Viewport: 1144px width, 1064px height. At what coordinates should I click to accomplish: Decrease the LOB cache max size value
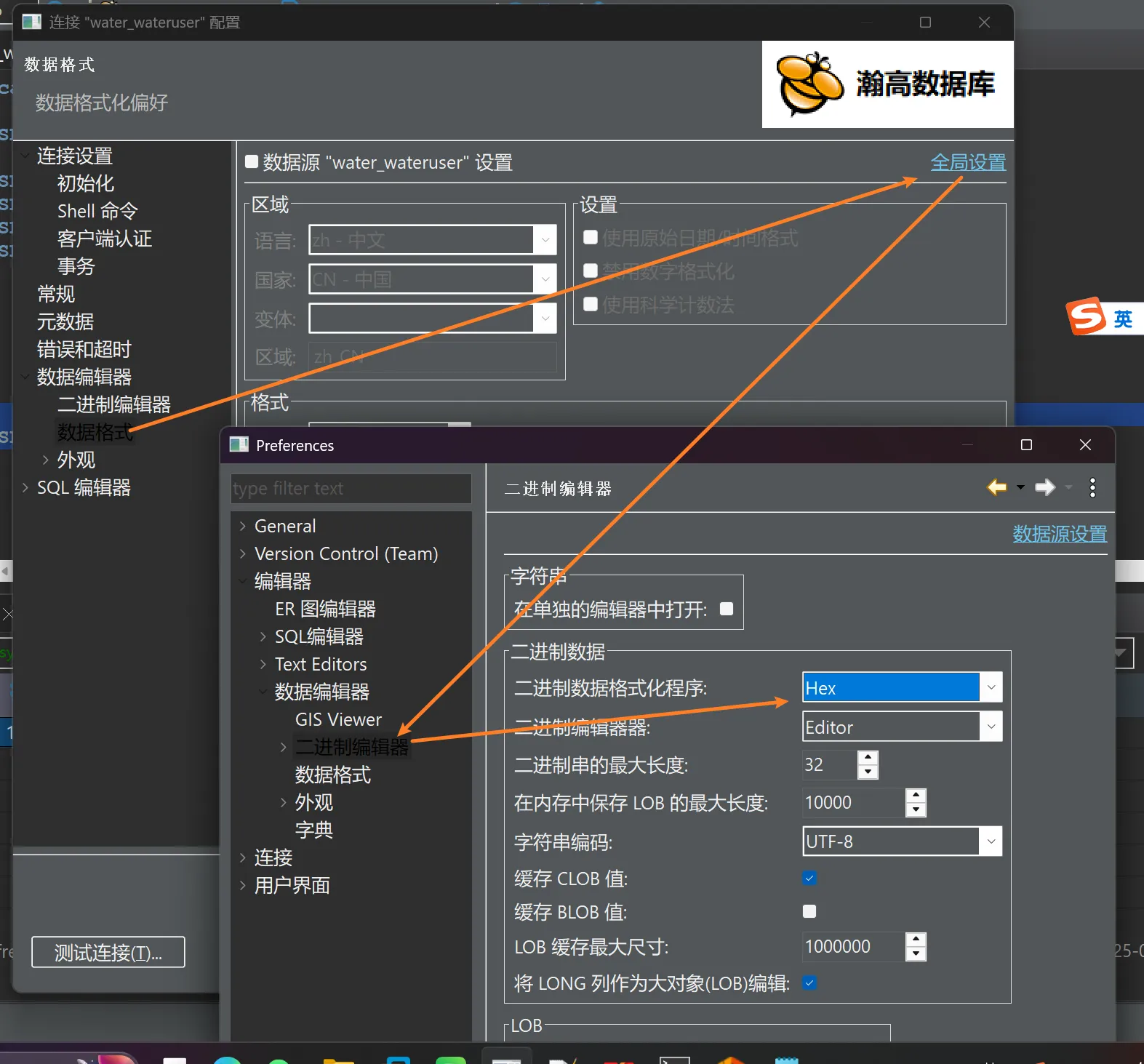point(916,953)
